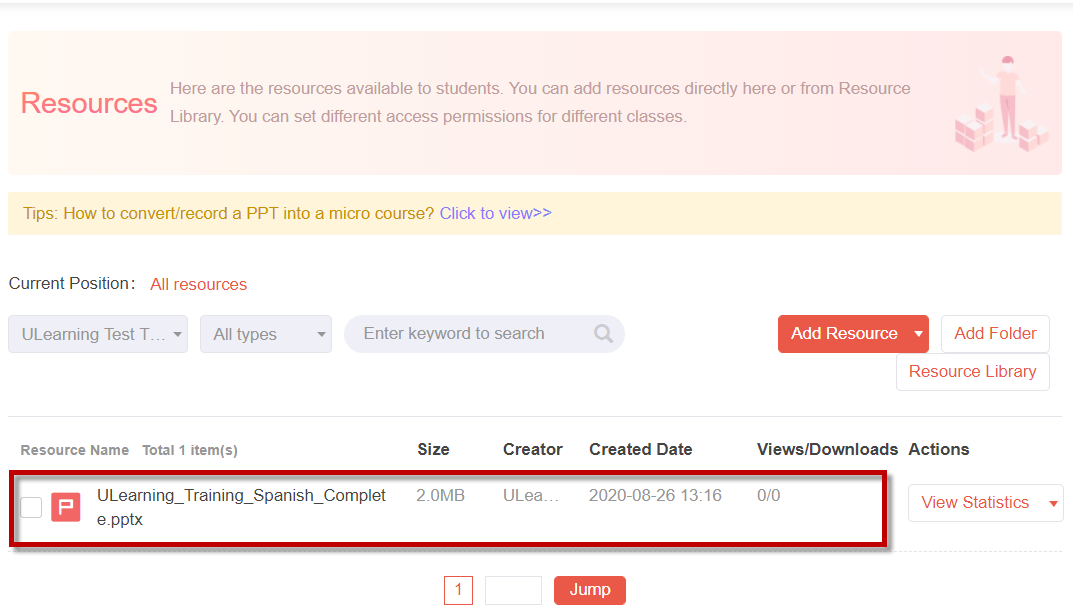This screenshot has height=609, width=1073.
Task: Click the Created Date column header
Action: pyautogui.click(x=641, y=450)
